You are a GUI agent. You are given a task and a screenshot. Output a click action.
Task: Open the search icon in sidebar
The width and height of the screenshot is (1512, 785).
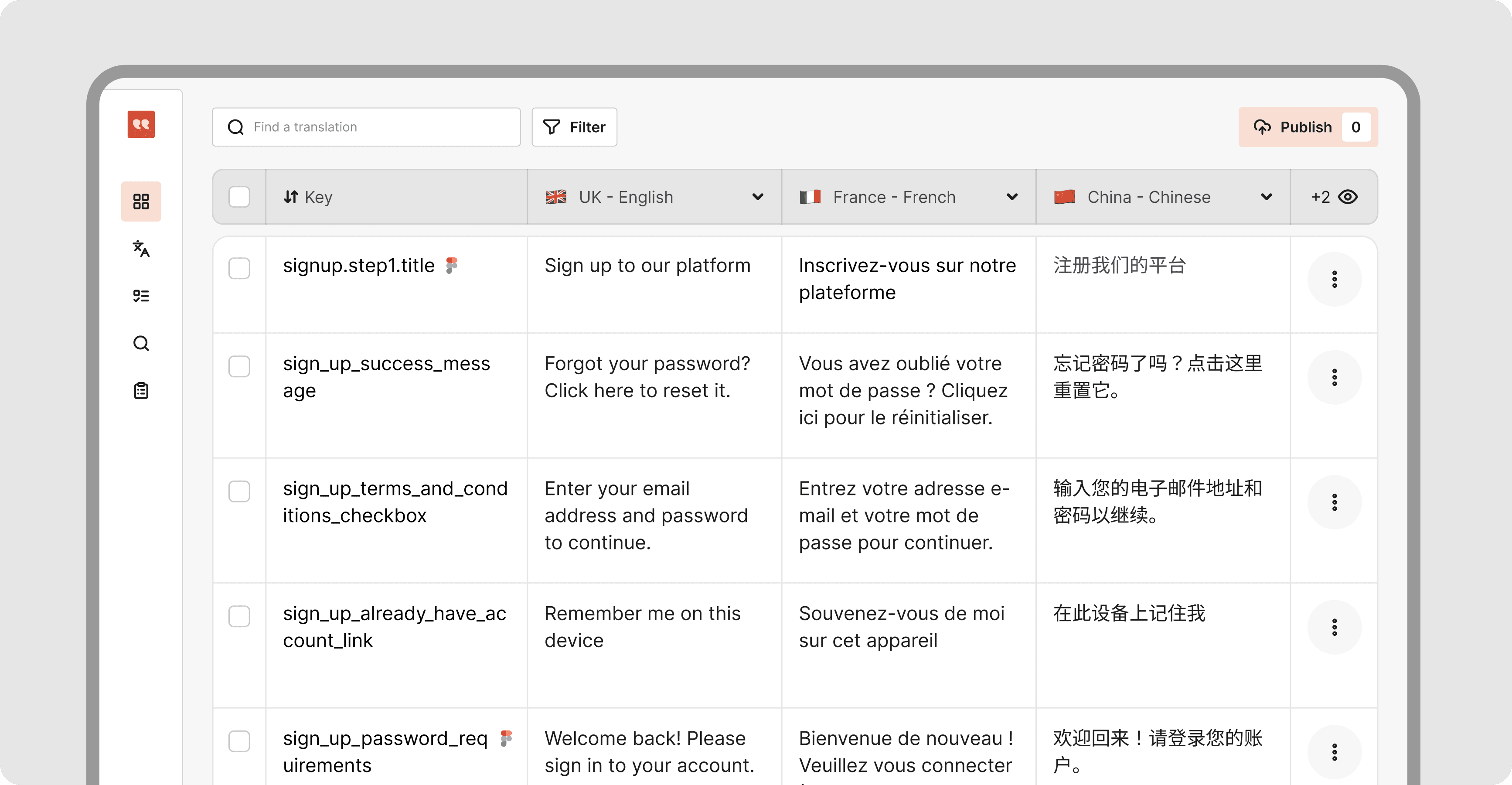[x=141, y=344]
